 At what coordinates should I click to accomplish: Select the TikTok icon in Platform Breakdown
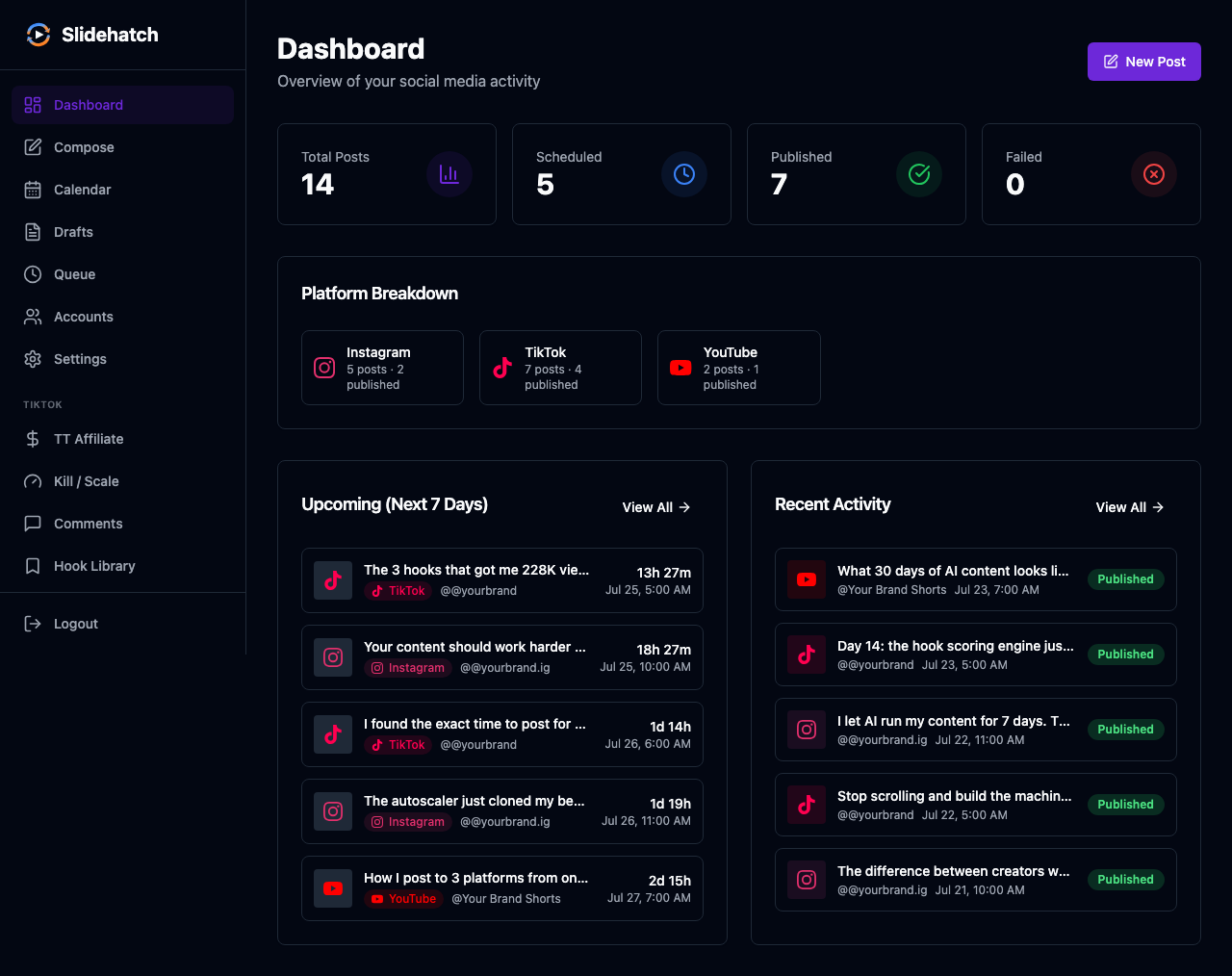502,368
